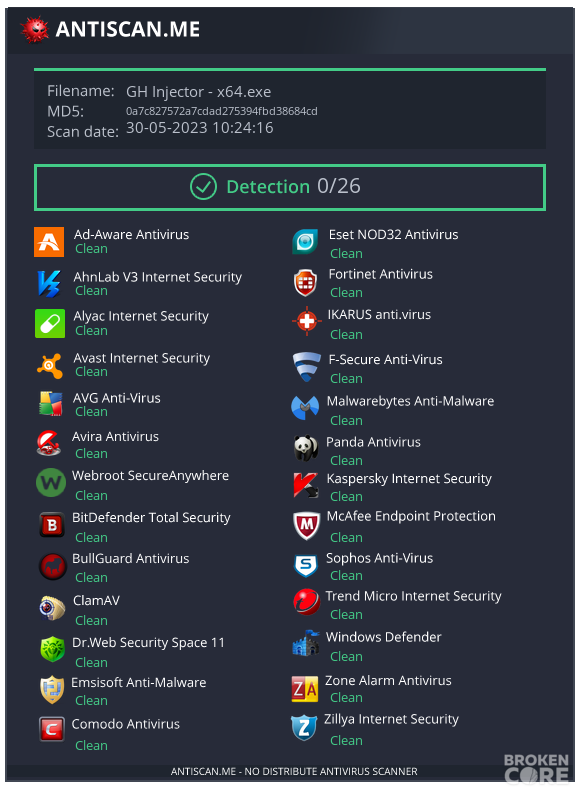Click the McAfee Endpoint Protection name

[x=411, y=516]
